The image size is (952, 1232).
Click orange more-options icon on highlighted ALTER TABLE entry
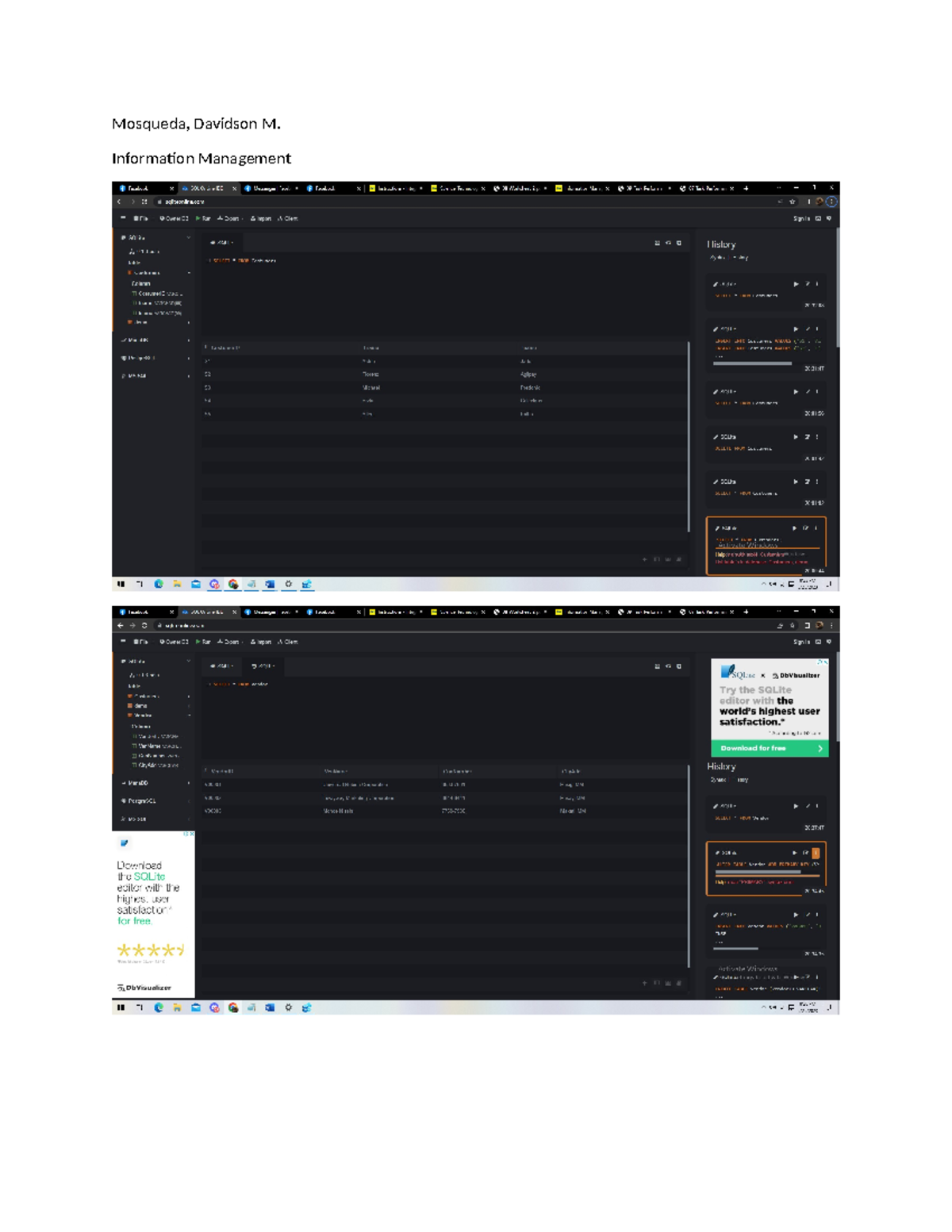(x=816, y=853)
